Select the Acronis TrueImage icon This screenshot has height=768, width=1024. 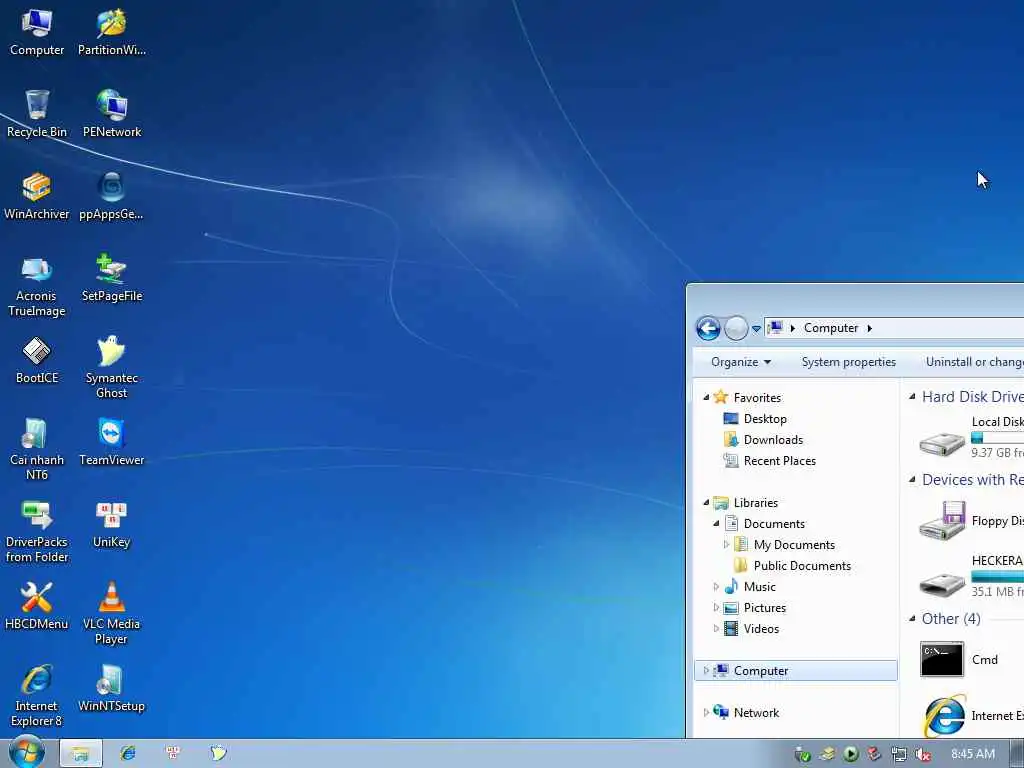point(37,287)
